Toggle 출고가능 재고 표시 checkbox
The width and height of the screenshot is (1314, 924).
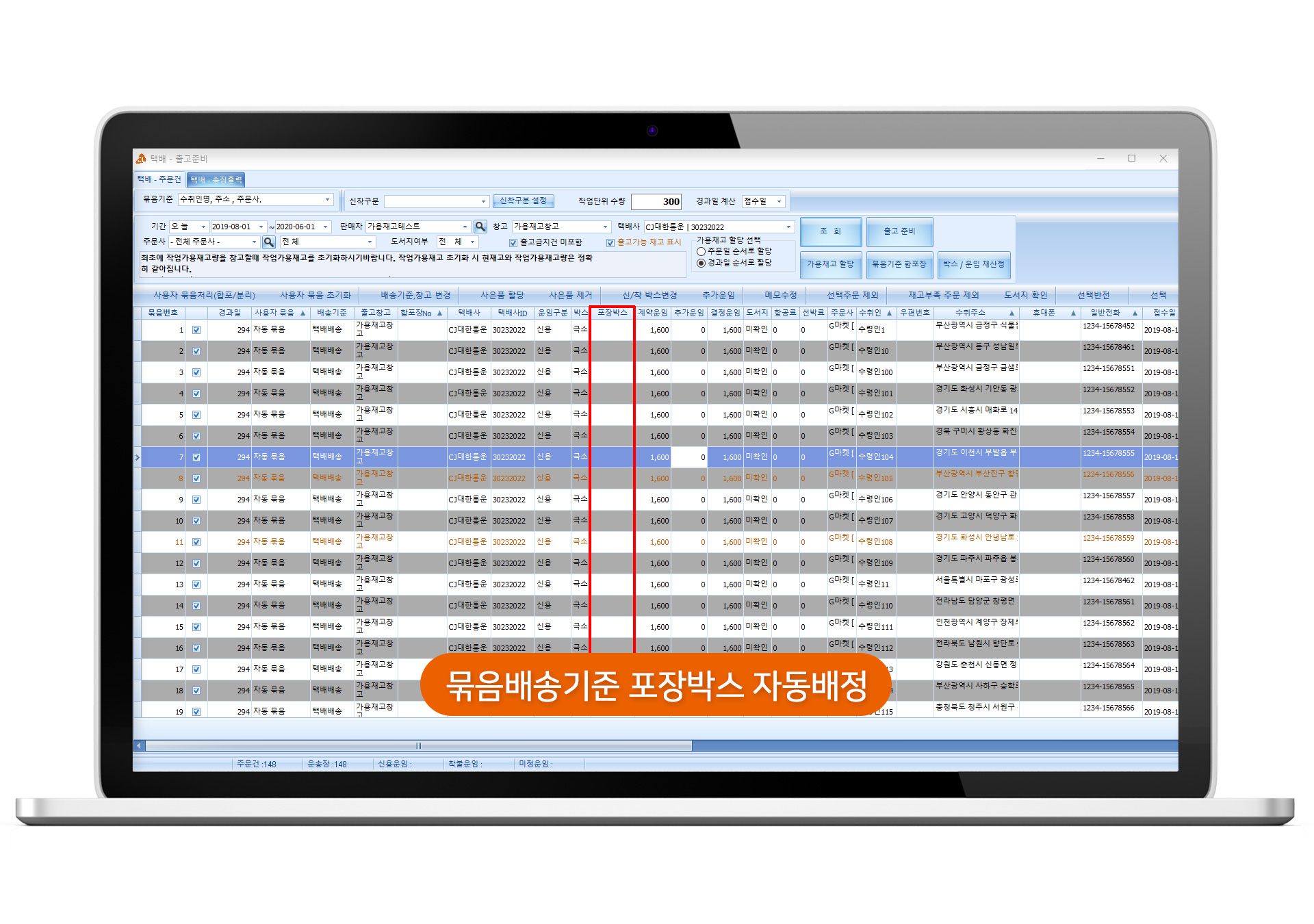[x=610, y=242]
